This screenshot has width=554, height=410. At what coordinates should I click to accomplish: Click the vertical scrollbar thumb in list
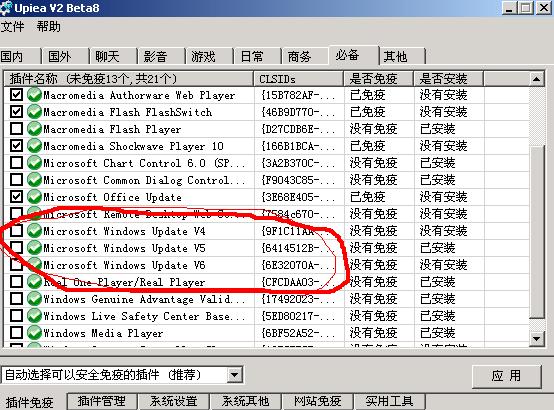tap(536, 231)
